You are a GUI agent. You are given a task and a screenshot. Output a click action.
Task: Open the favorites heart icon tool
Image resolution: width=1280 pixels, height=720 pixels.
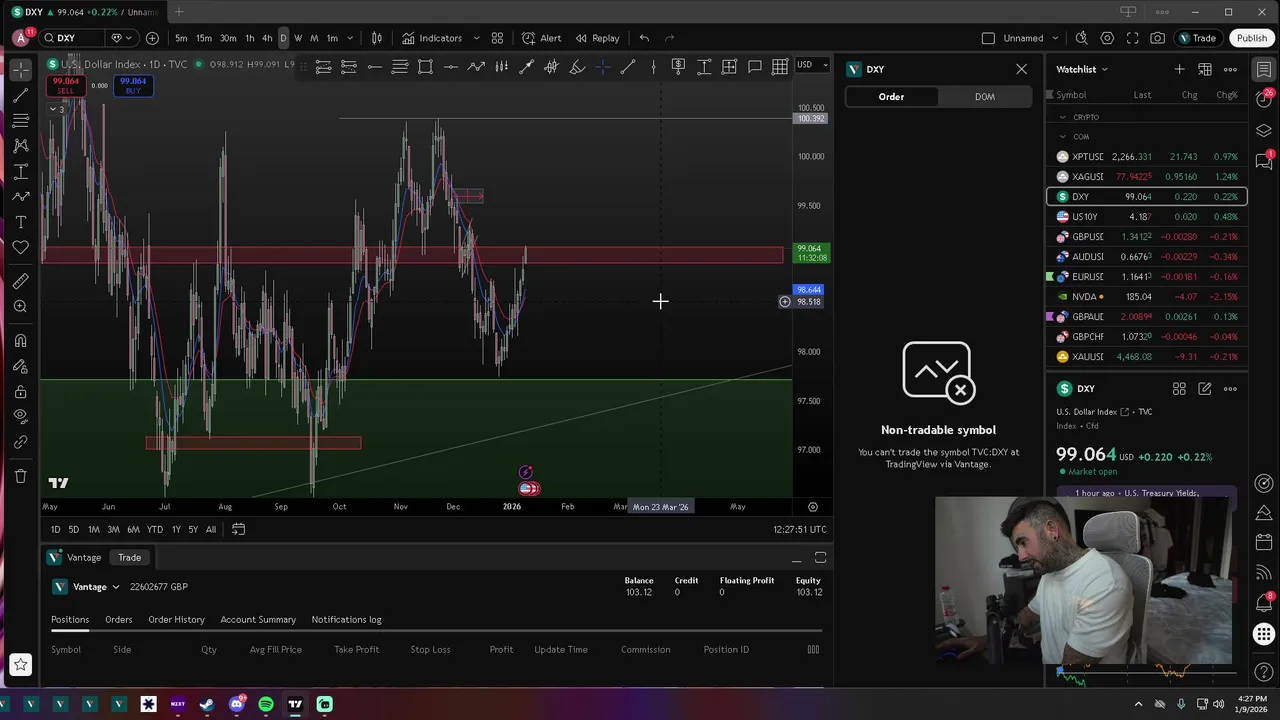tap(20, 247)
